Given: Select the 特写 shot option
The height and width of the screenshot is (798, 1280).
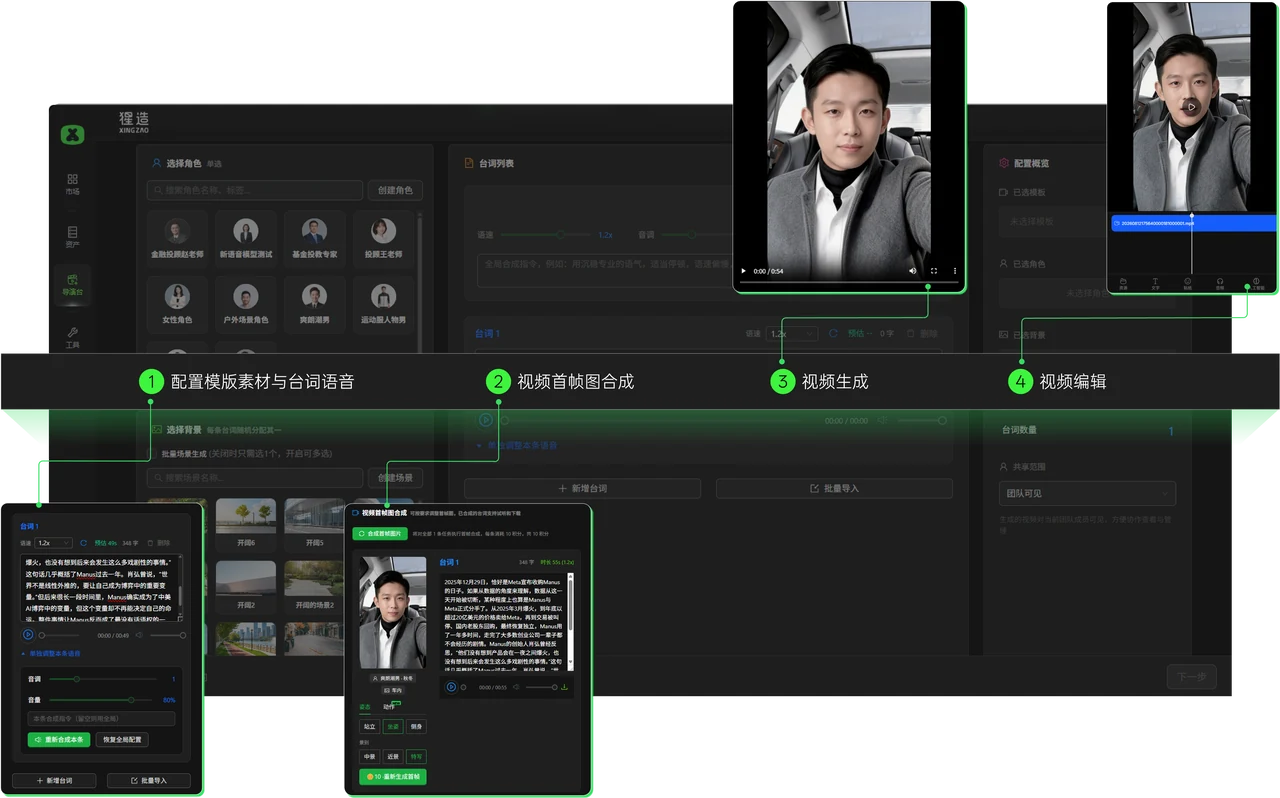Looking at the screenshot, I should click(417, 757).
